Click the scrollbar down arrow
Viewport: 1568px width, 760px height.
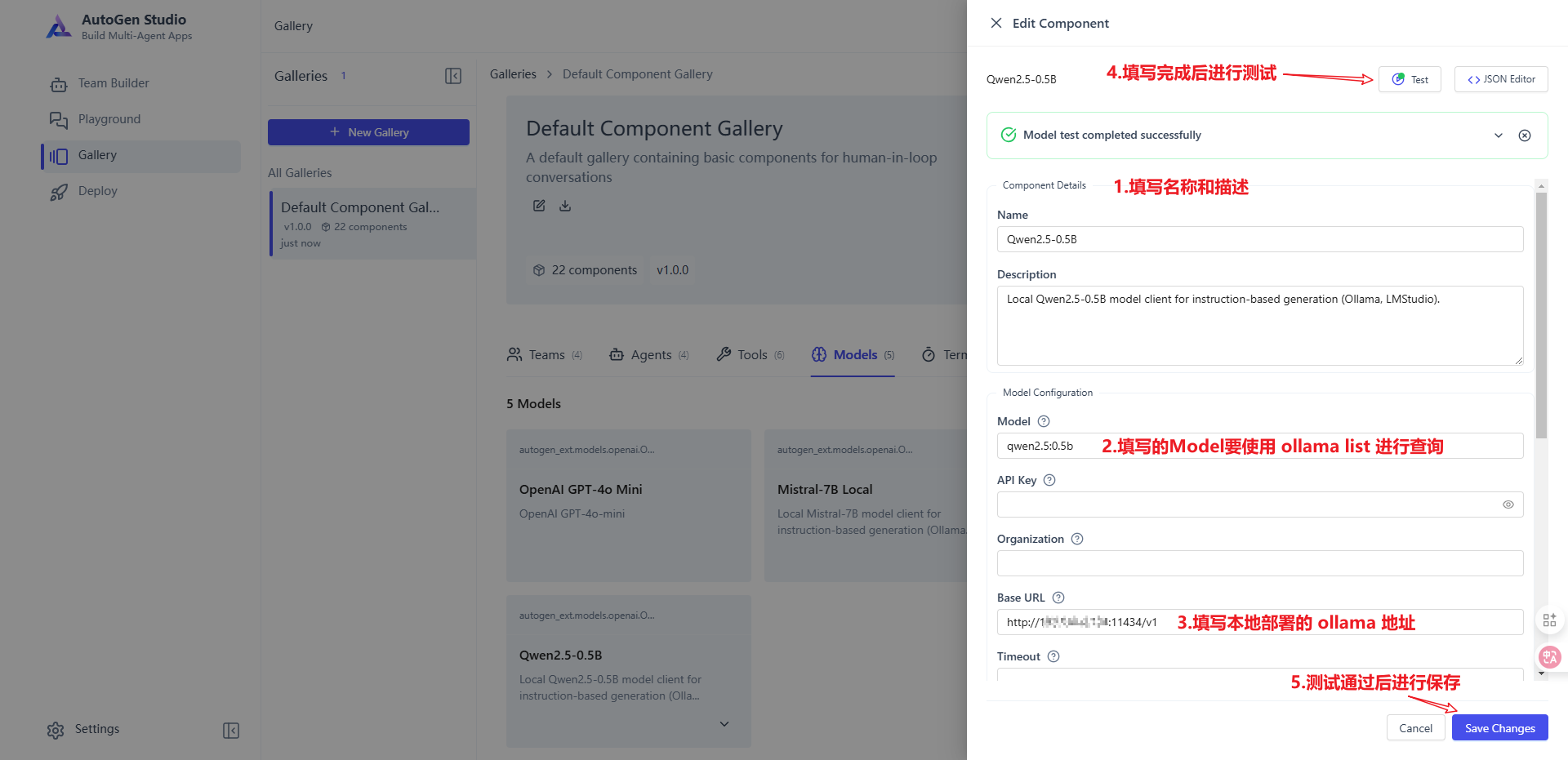pyautogui.click(x=1541, y=673)
